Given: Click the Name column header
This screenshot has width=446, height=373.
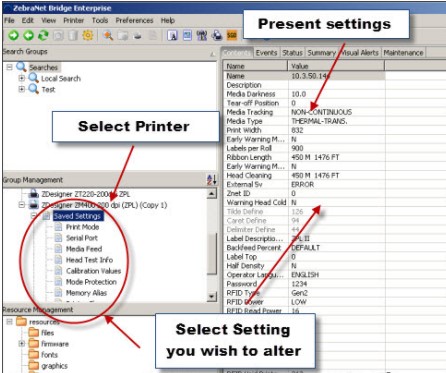Looking at the screenshot, I should point(255,66).
